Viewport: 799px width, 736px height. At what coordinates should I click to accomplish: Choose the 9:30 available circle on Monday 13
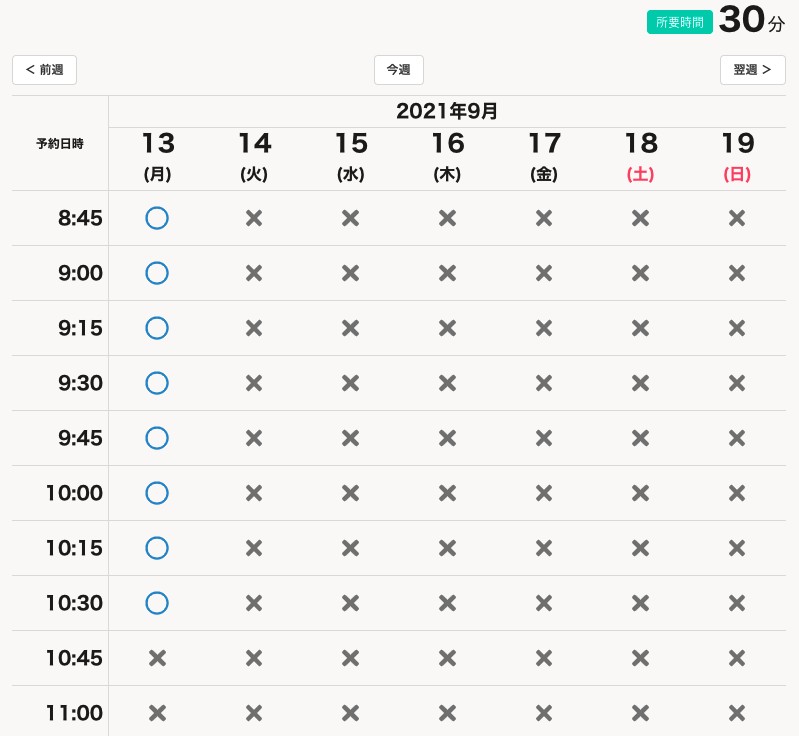click(x=157, y=383)
